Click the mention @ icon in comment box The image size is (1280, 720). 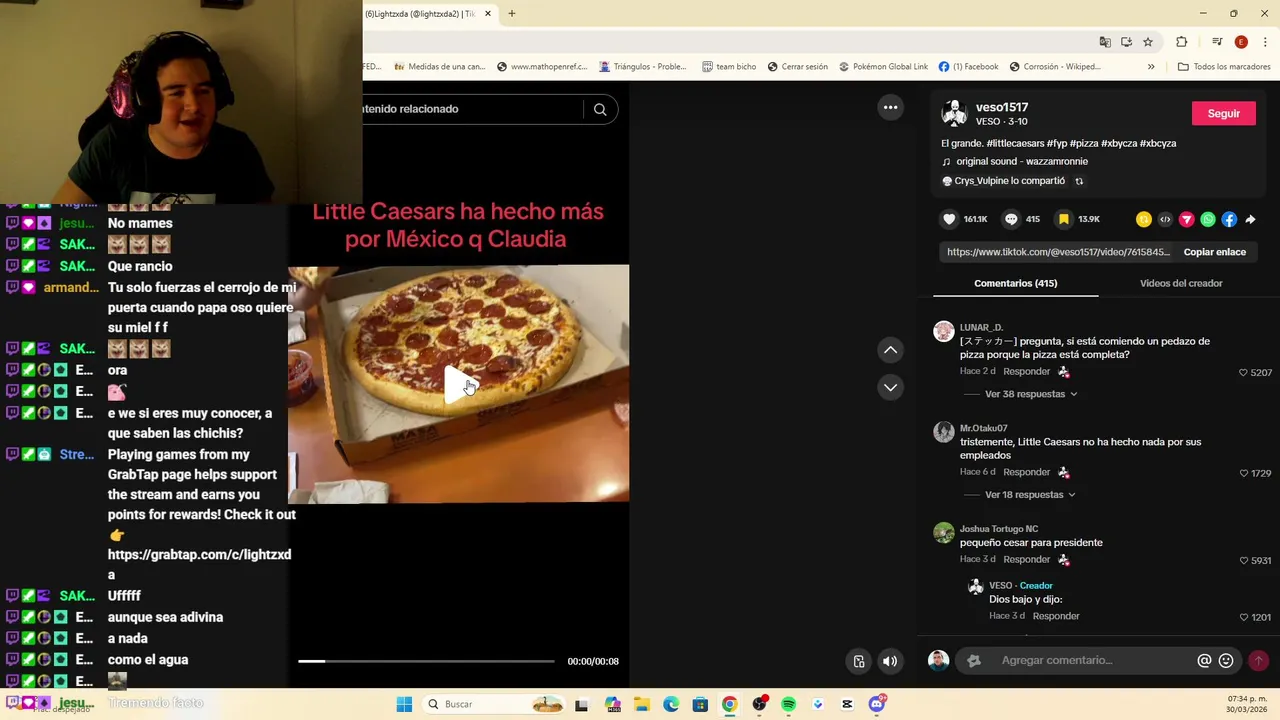1204,660
